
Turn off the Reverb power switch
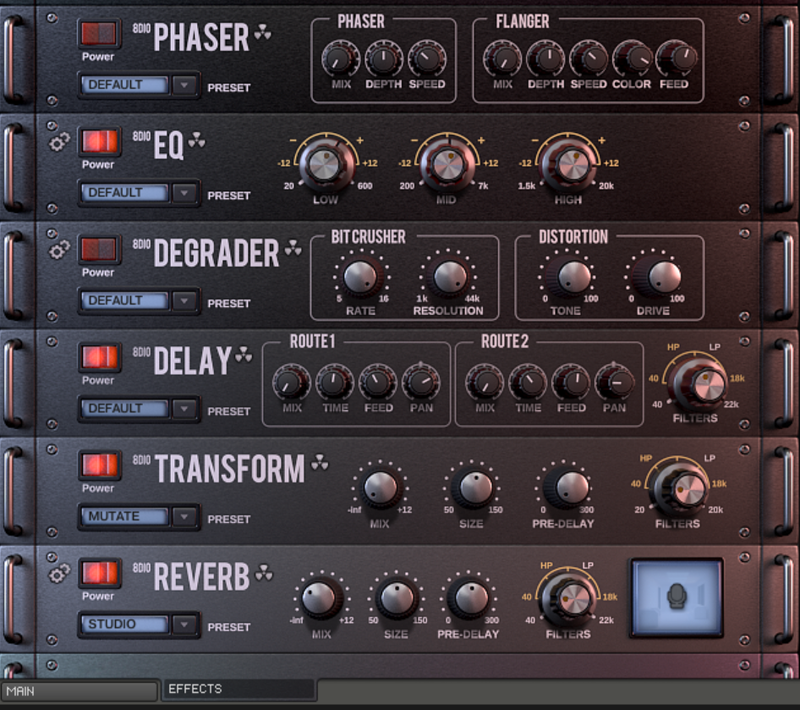coord(99,573)
